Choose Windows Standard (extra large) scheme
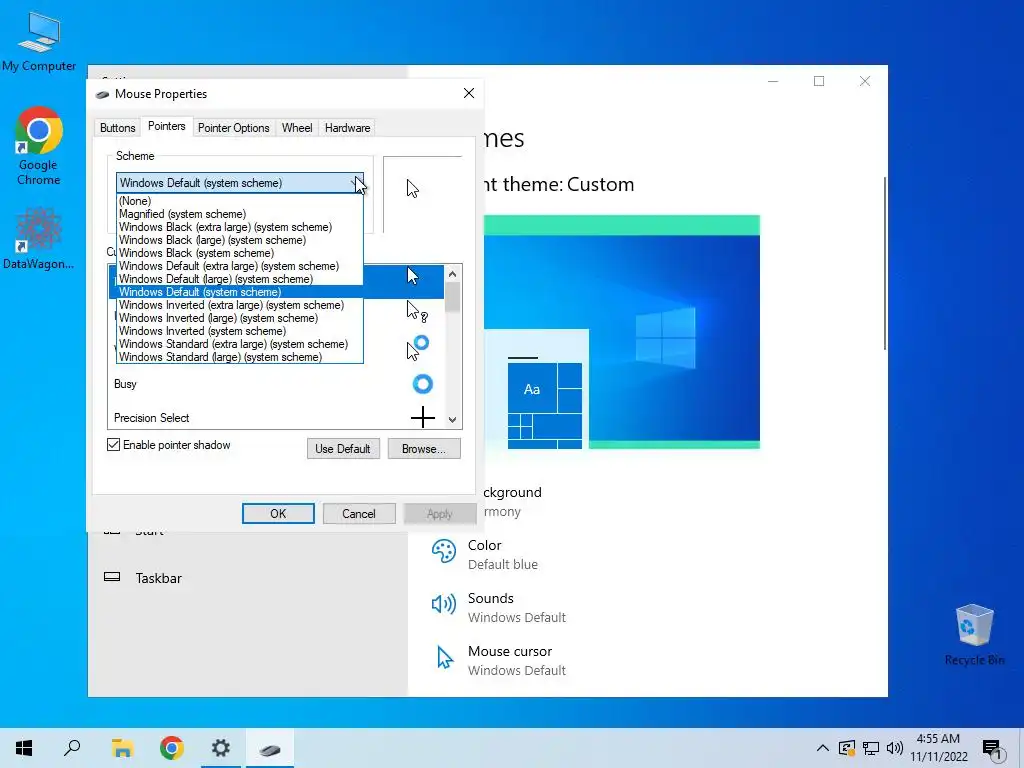1024x768 pixels. coord(240,344)
